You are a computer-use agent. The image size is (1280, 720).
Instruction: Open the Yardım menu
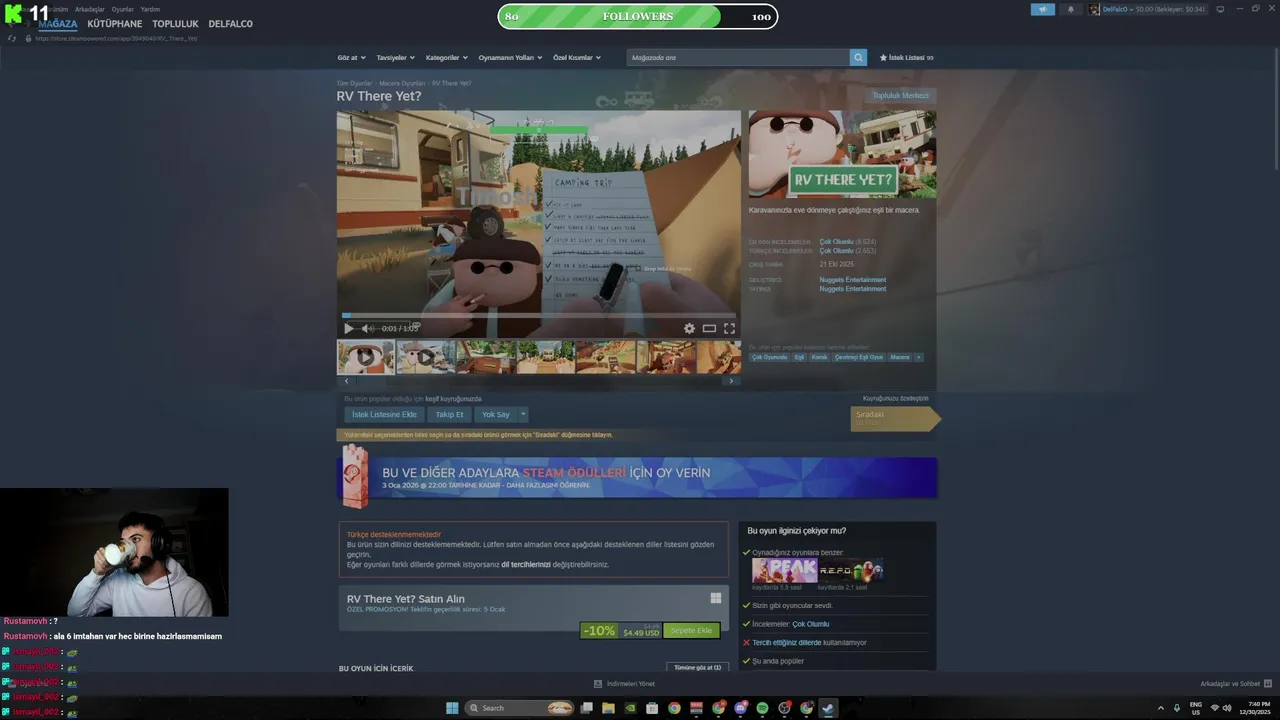point(150,9)
